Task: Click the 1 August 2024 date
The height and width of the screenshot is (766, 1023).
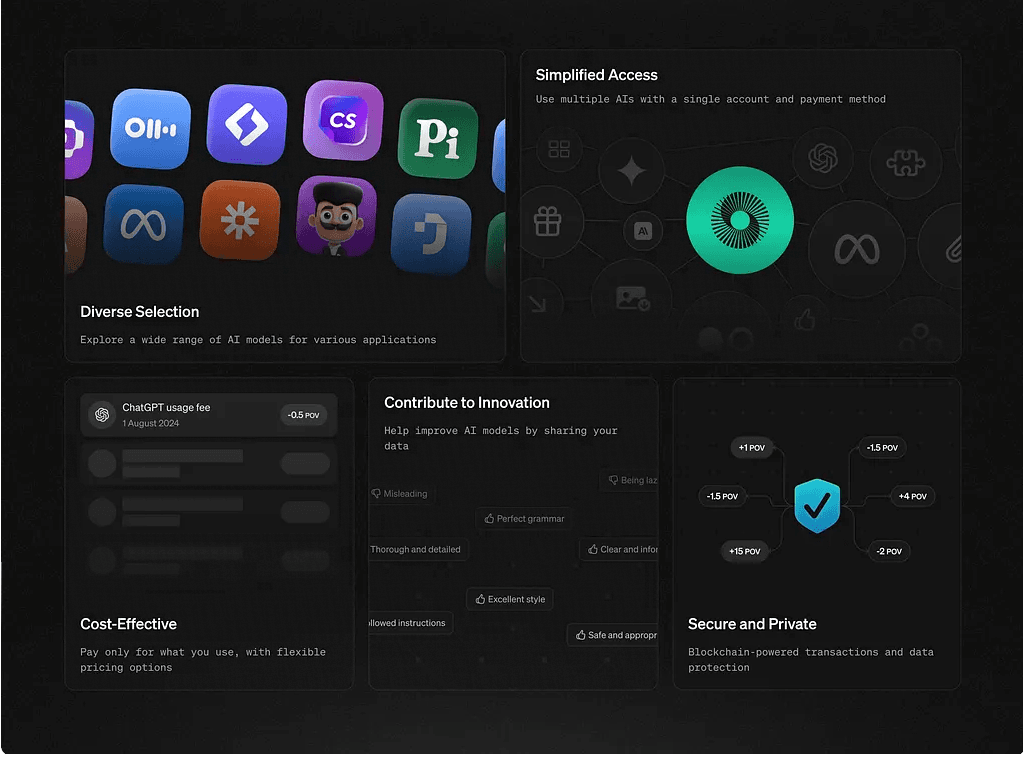Action: [151, 423]
